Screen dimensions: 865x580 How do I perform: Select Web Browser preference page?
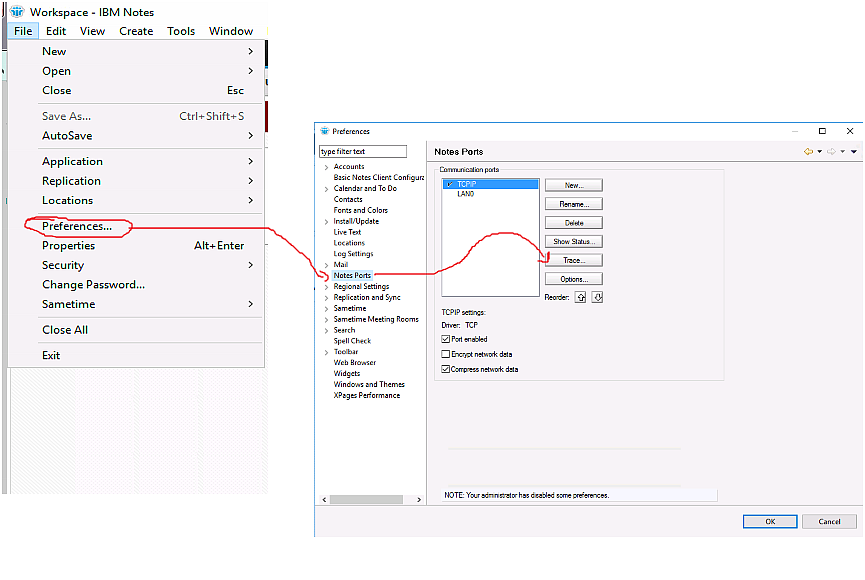tap(355, 363)
